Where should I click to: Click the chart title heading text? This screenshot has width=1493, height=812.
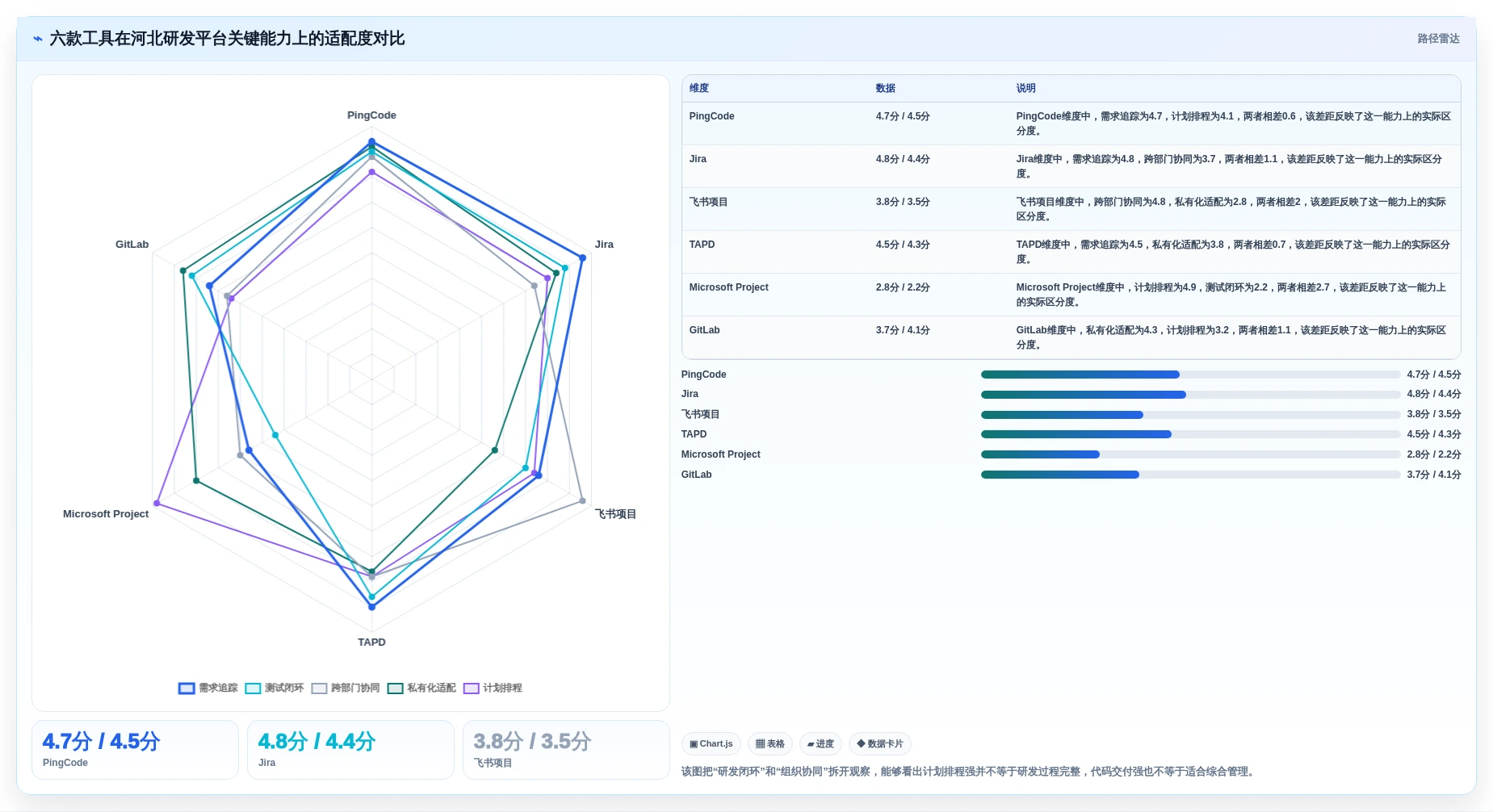point(227,39)
